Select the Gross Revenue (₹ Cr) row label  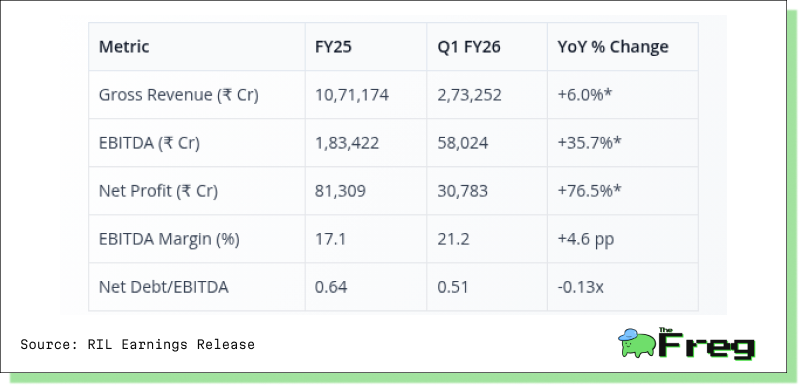point(178,95)
